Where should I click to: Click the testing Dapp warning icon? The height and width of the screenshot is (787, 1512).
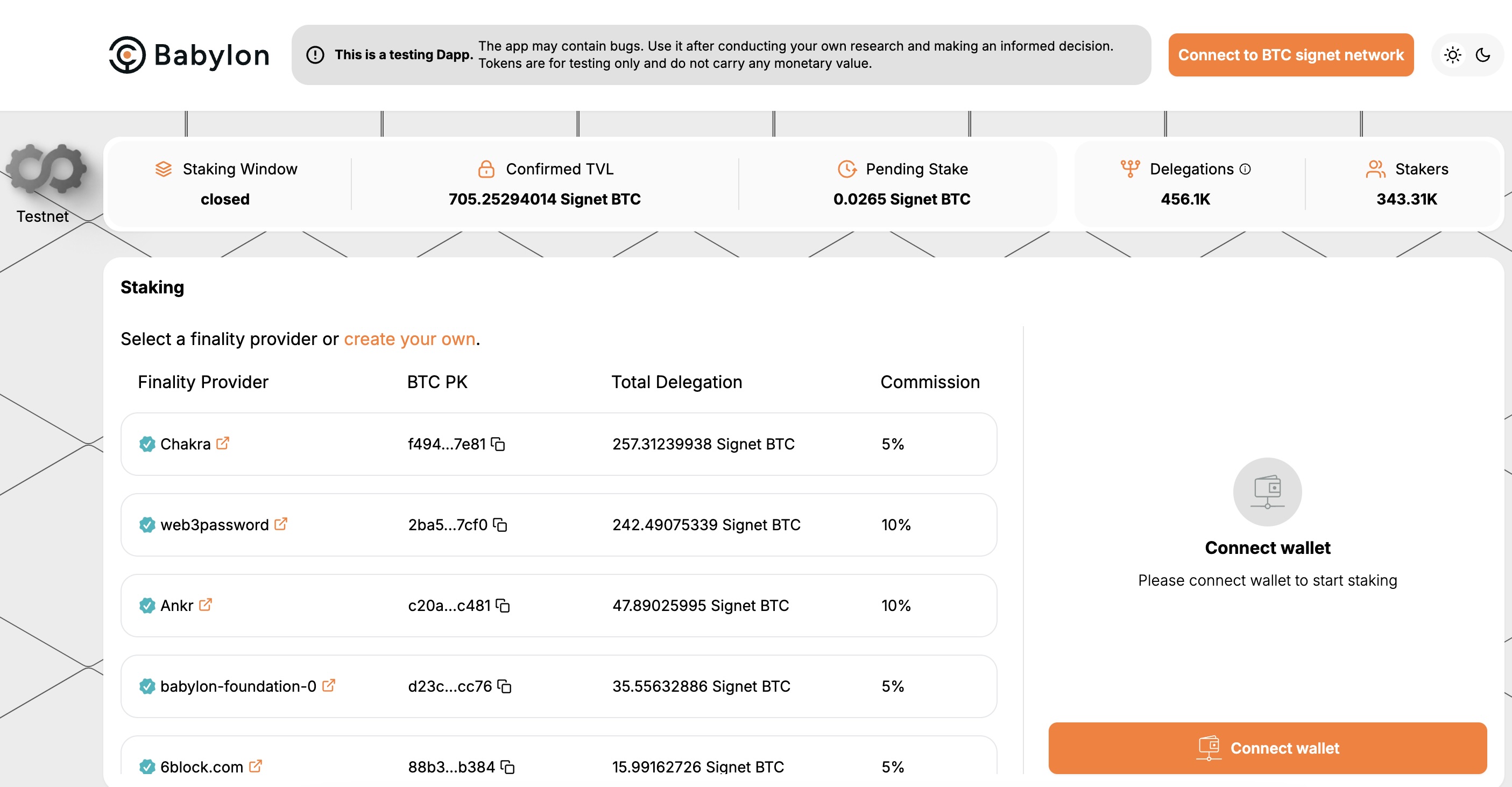point(315,55)
